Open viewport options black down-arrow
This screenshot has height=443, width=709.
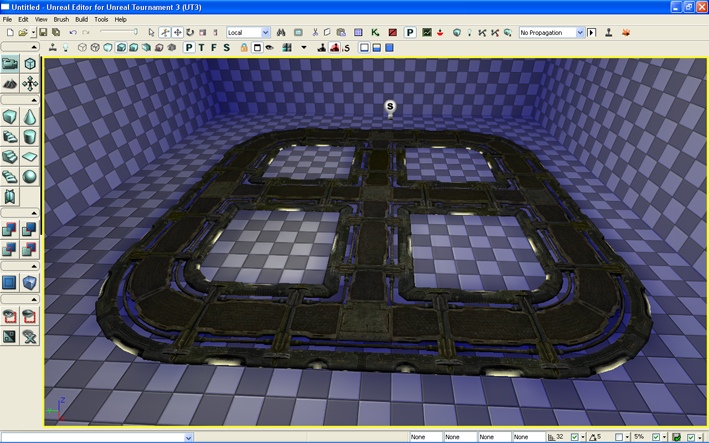click(304, 47)
